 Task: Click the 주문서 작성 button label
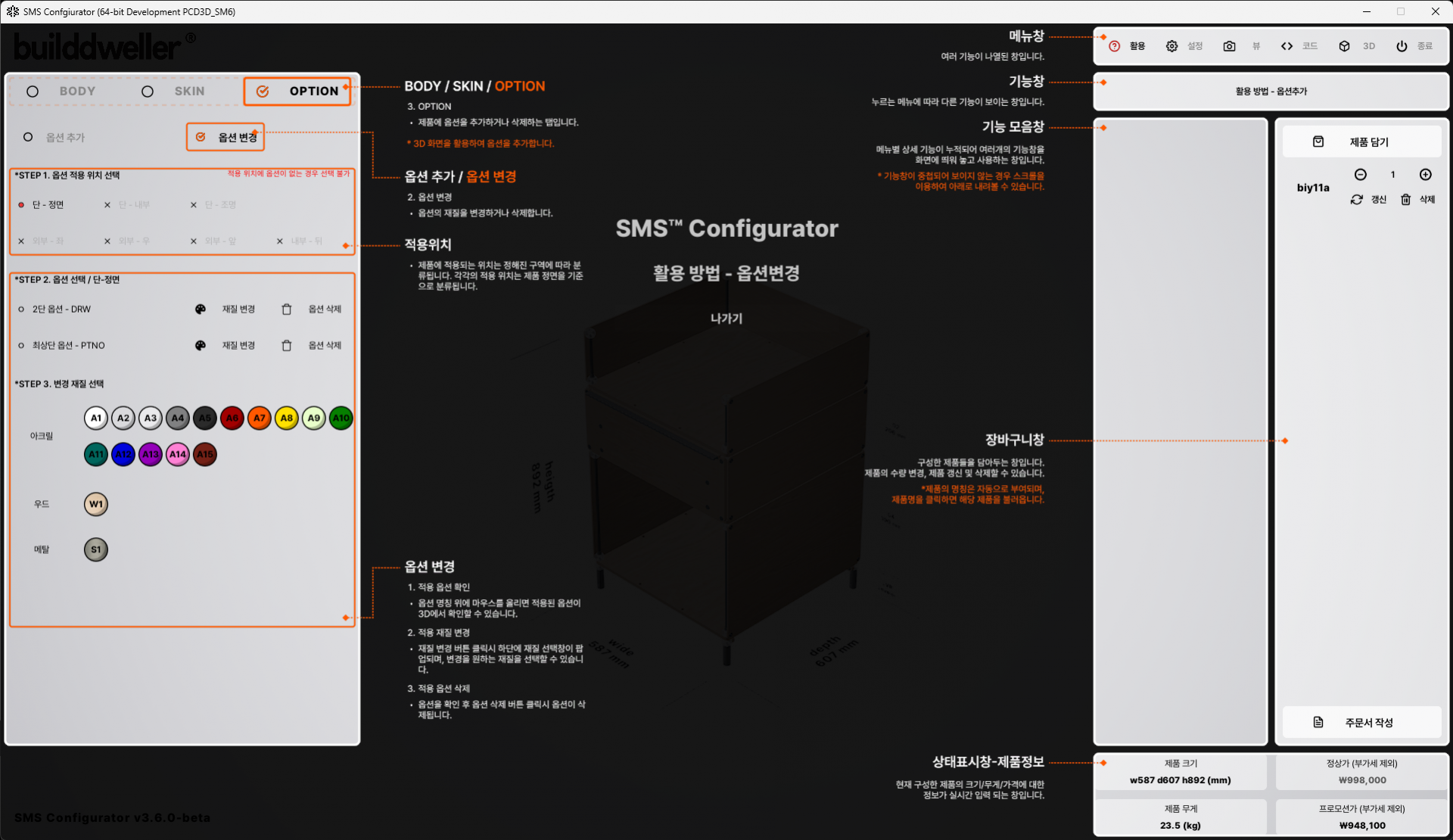point(1369,723)
